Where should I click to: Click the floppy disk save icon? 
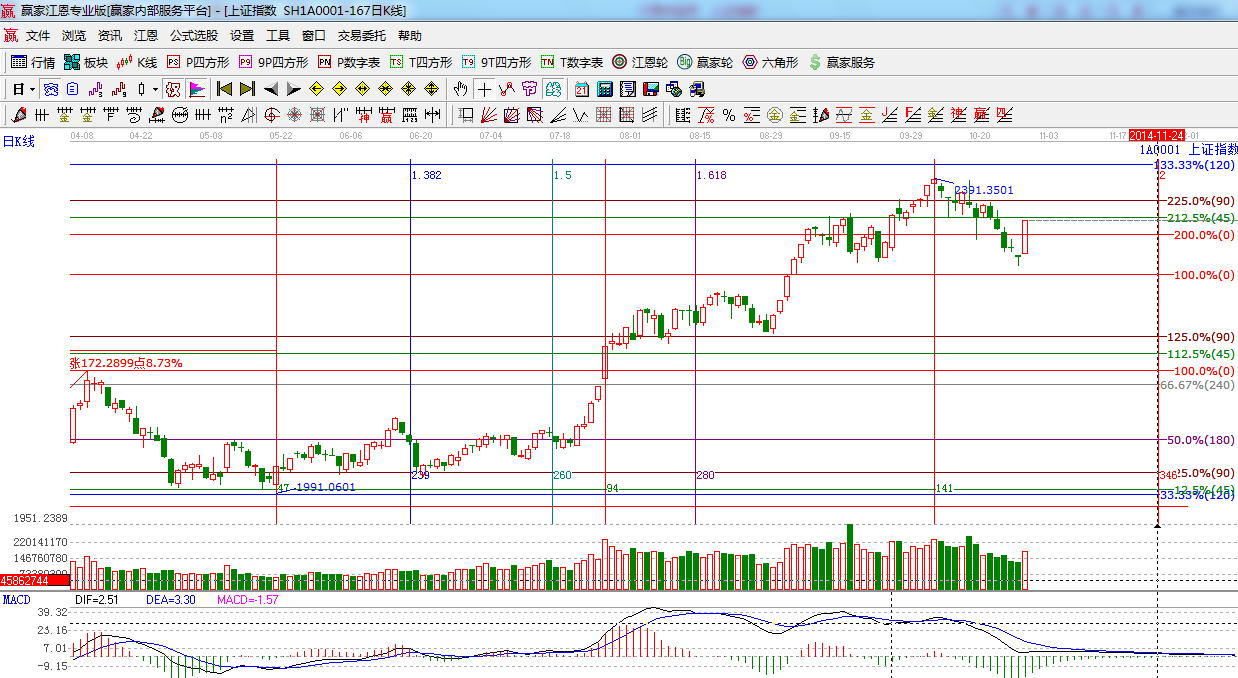650,89
